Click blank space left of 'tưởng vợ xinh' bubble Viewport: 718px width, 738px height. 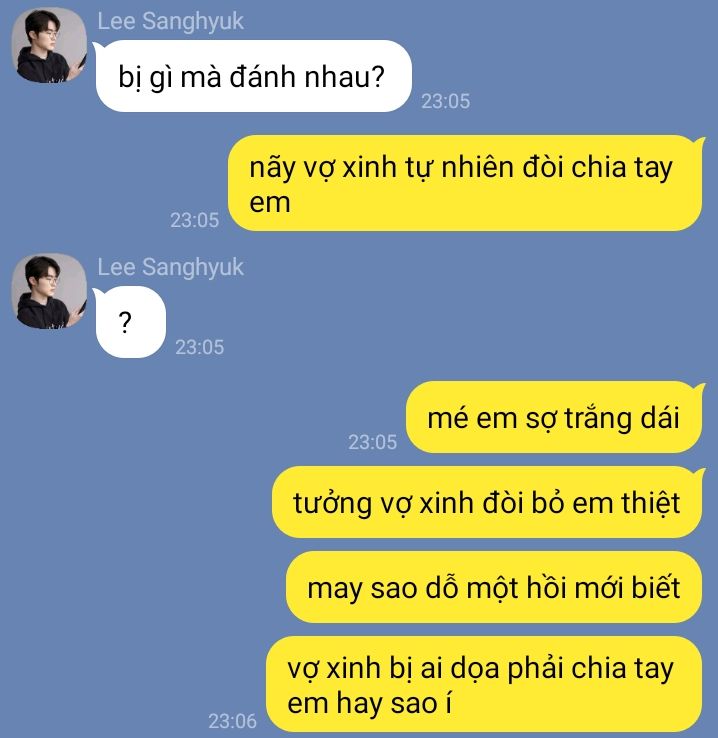(x=136, y=502)
